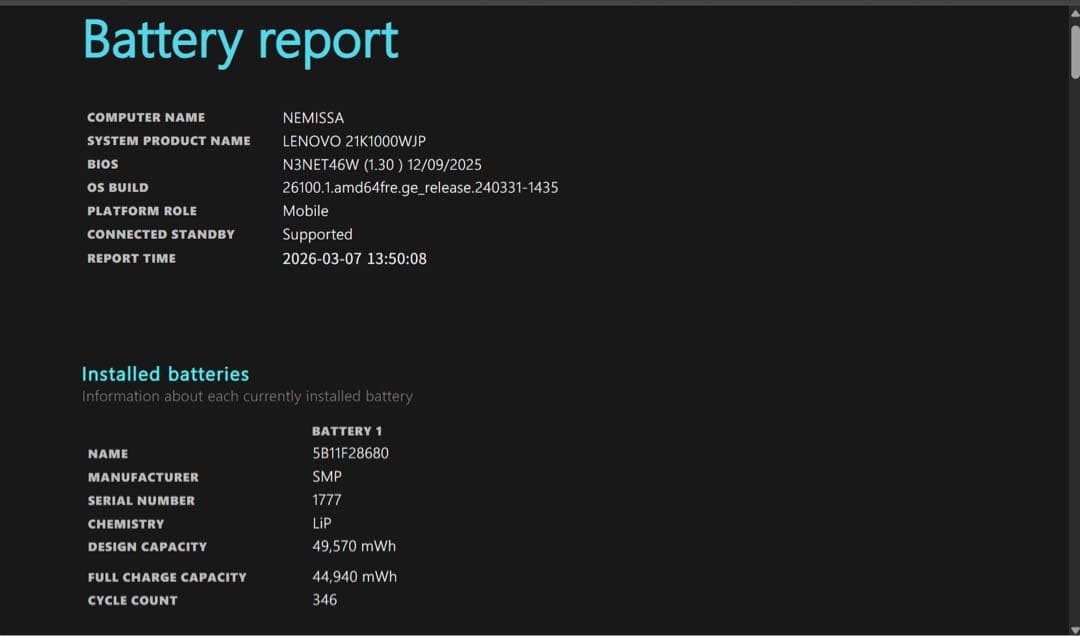Click the Connected Standby Supported value

coord(317,234)
